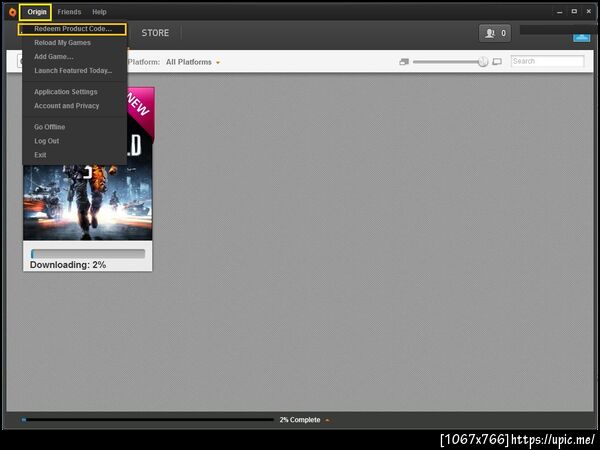Screen dimensions: 600x450
Task: Click the Downloading: 2% text
Action: point(68,265)
